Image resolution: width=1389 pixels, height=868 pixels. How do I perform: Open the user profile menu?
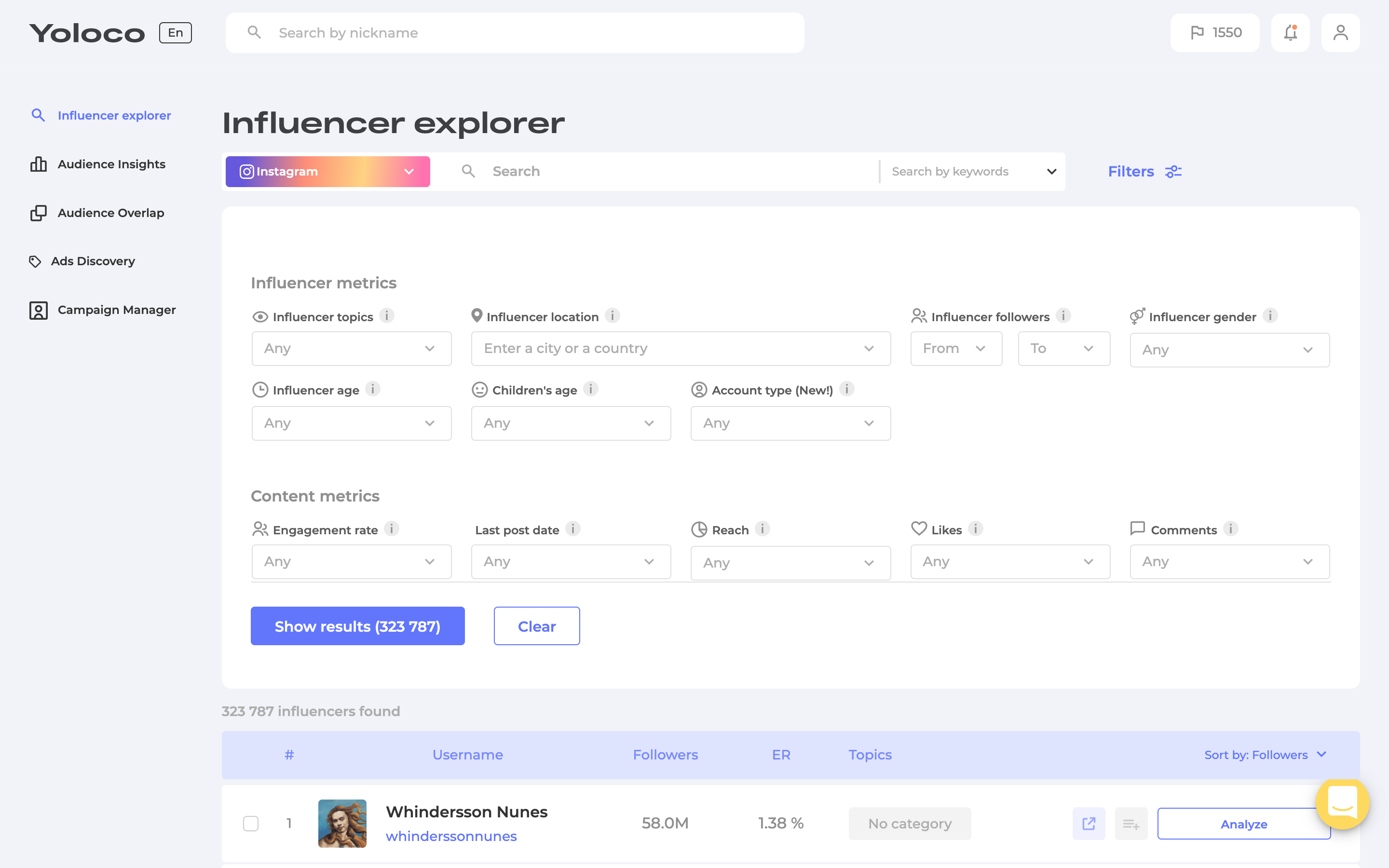pos(1340,33)
